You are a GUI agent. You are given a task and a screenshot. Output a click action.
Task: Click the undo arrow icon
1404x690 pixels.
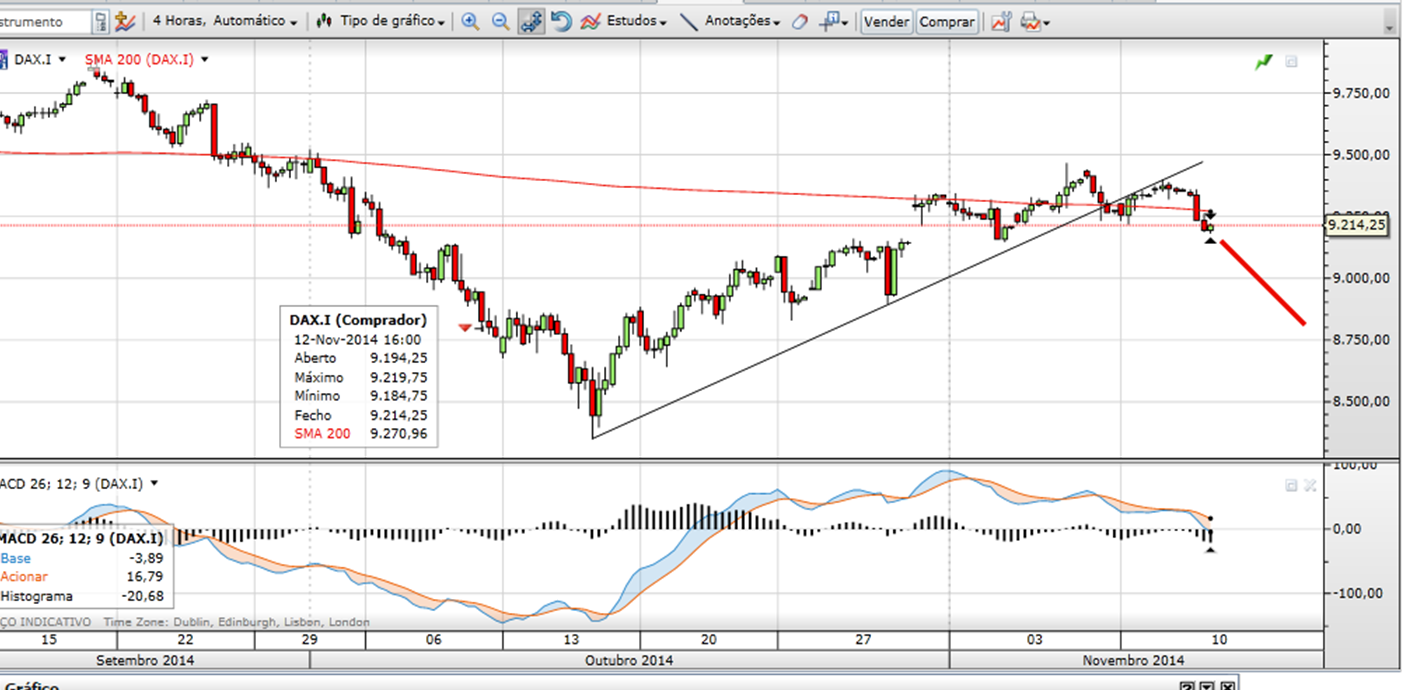(562, 21)
